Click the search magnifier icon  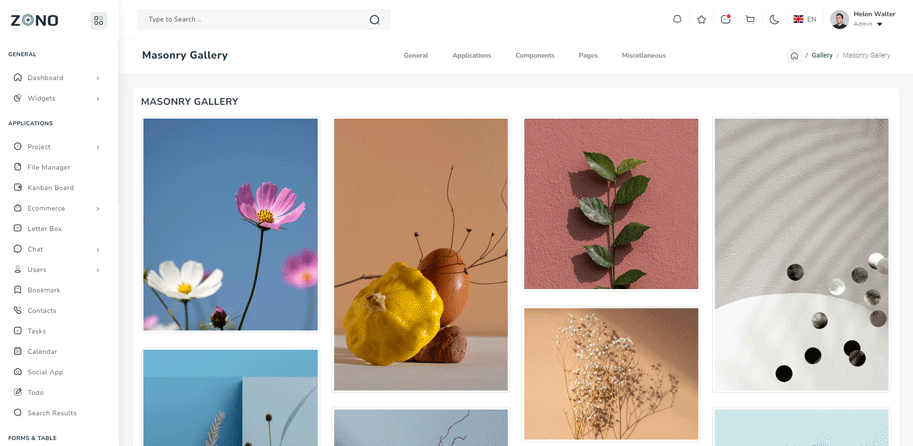coord(374,19)
